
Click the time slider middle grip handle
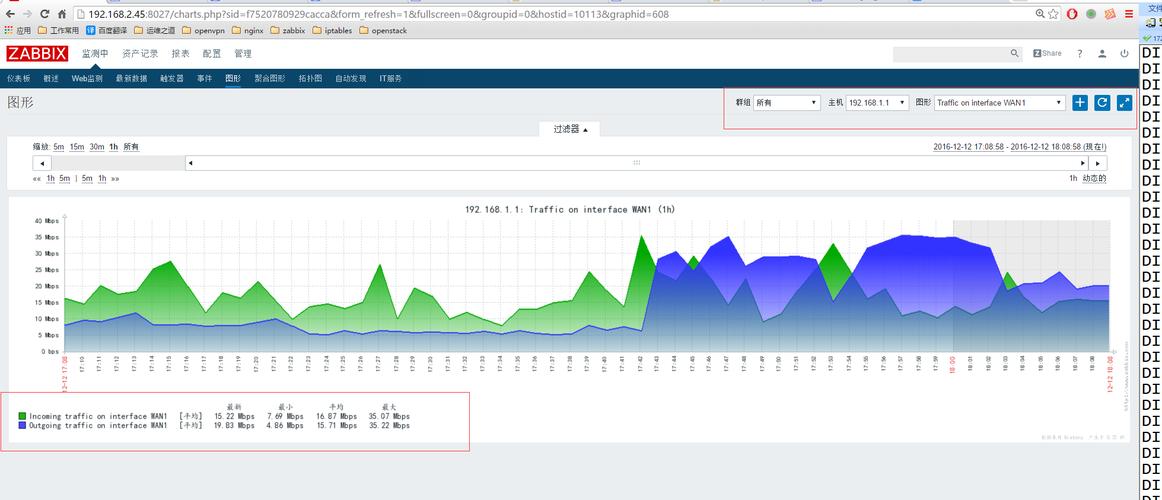[637, 163]
